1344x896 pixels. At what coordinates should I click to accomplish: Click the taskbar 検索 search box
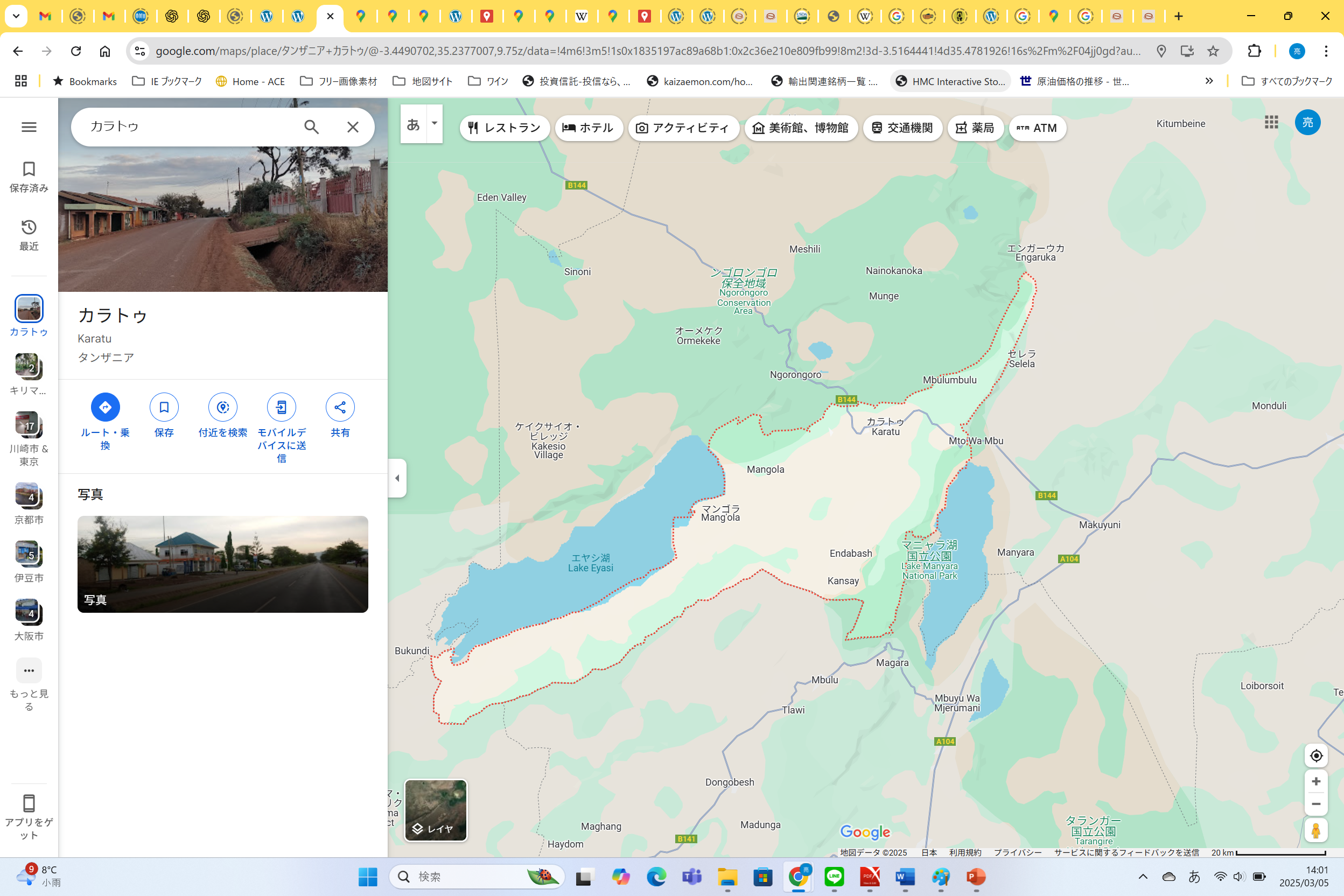tap(477, 877)
